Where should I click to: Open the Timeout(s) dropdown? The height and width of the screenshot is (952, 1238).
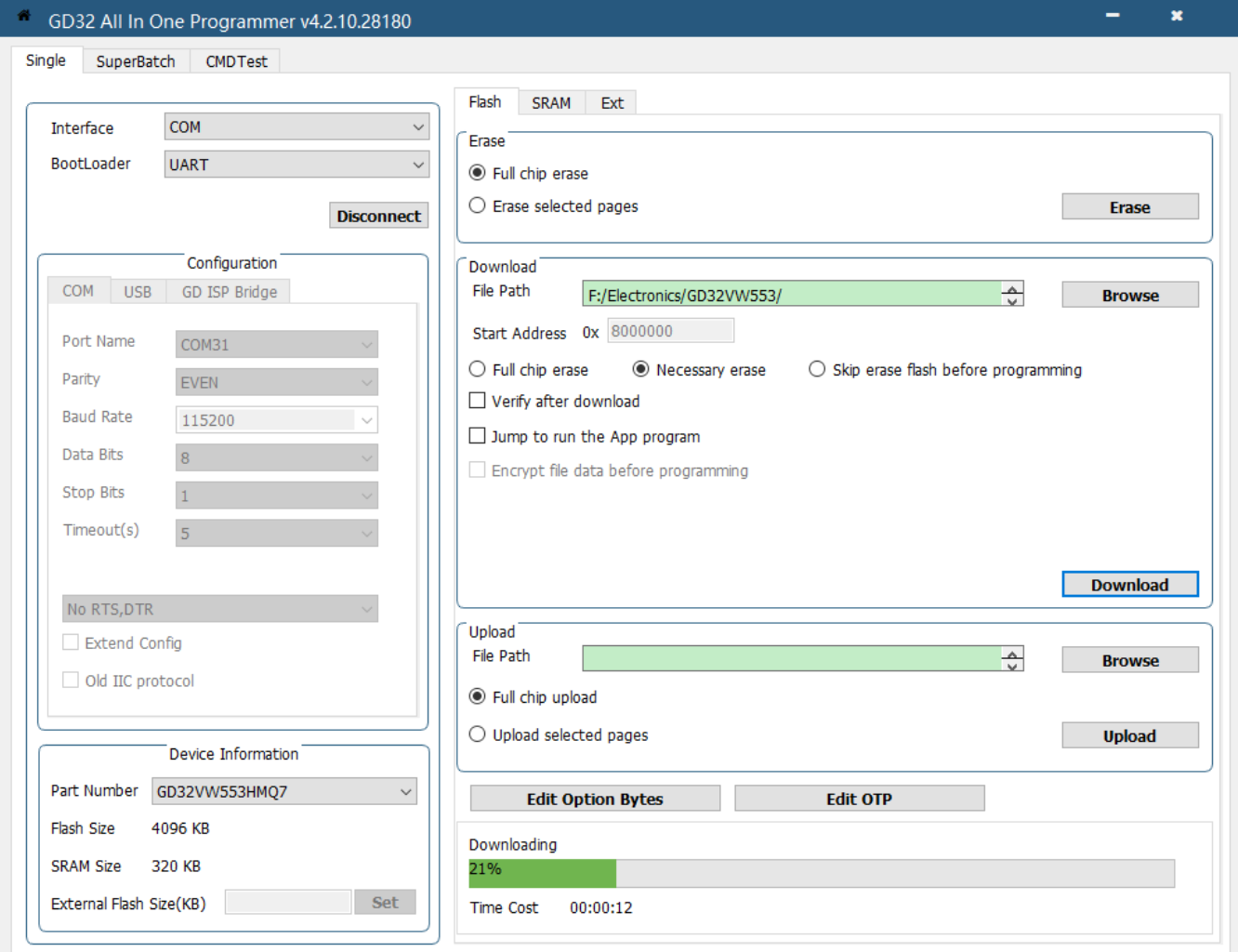(x=276, y=533)
